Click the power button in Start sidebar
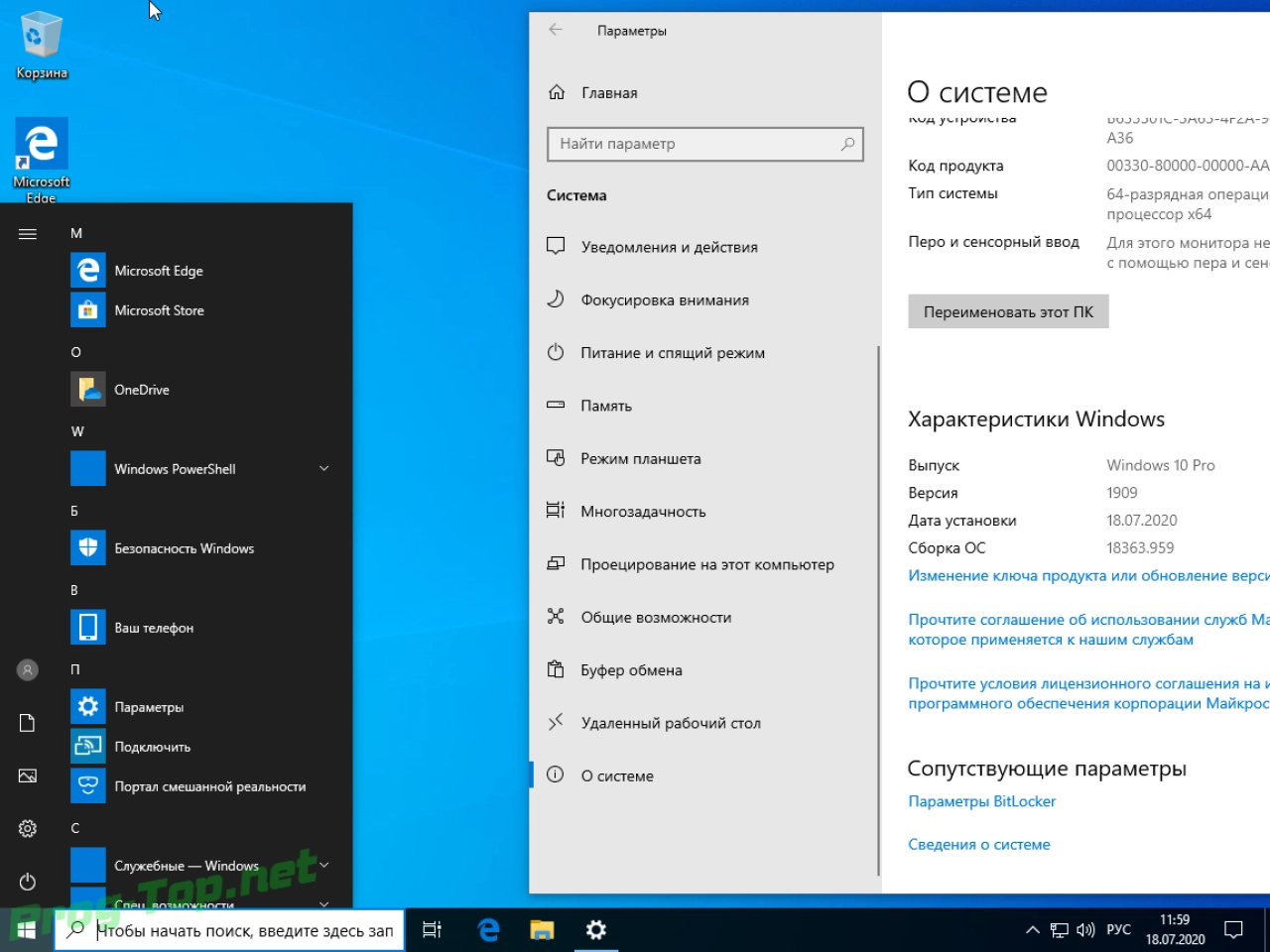The image size is (1270, 952). 28,882
